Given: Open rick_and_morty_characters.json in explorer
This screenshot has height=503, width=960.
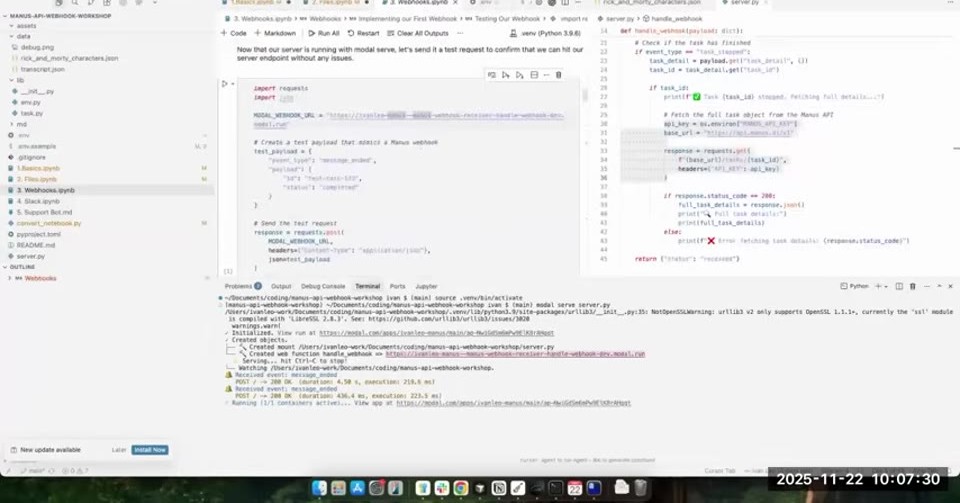Looking at the screenshot, I should (x=69, y=58).
